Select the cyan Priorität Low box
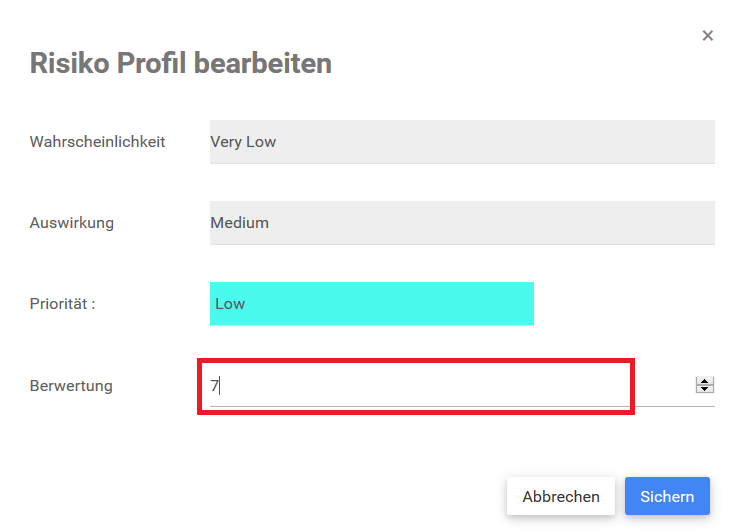This screenshot has width=746, height=531. coord(371,304)
